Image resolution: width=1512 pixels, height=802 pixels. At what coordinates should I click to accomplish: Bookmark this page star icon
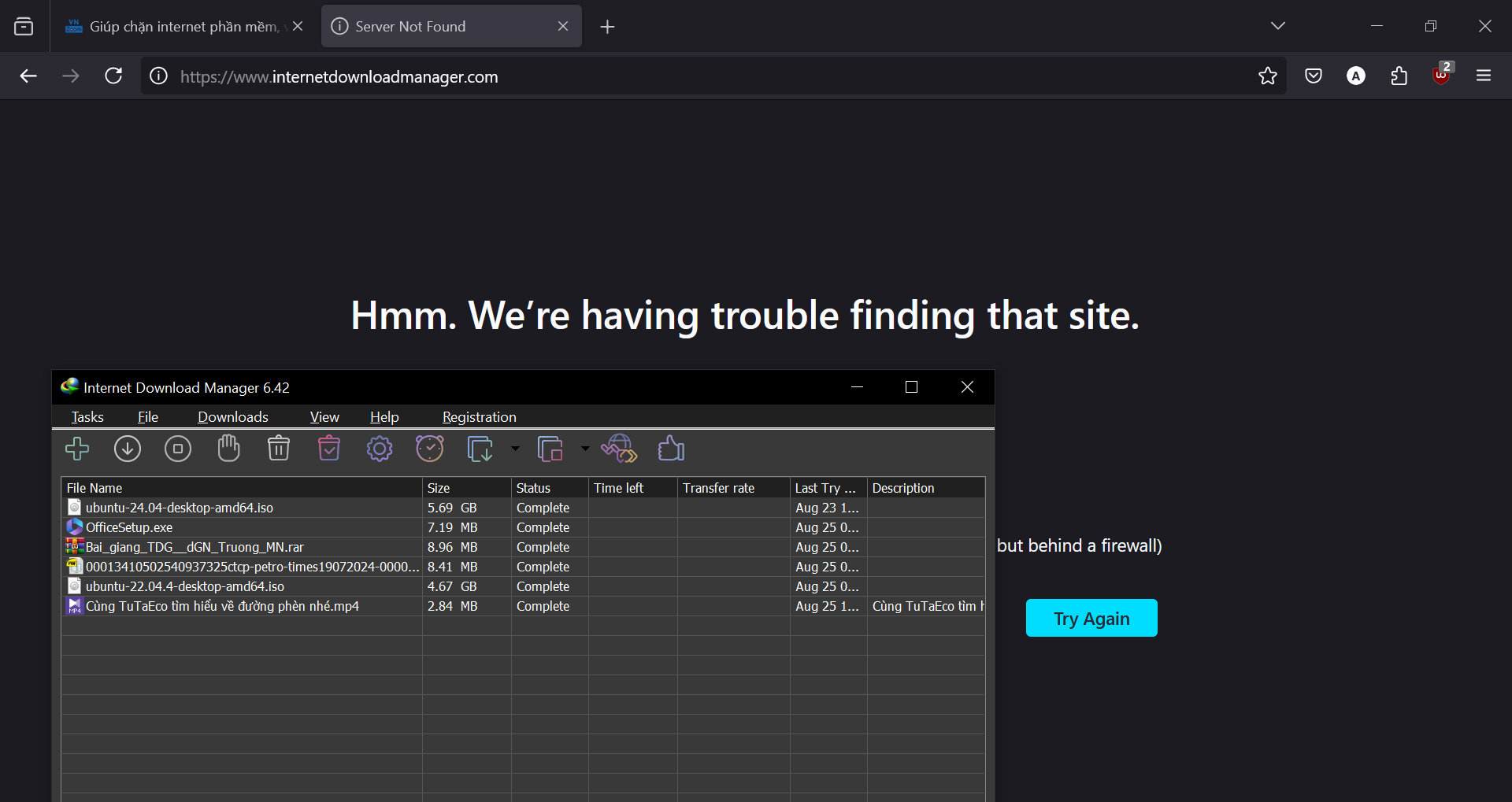pyautogui.click(x=1267, y=76)
